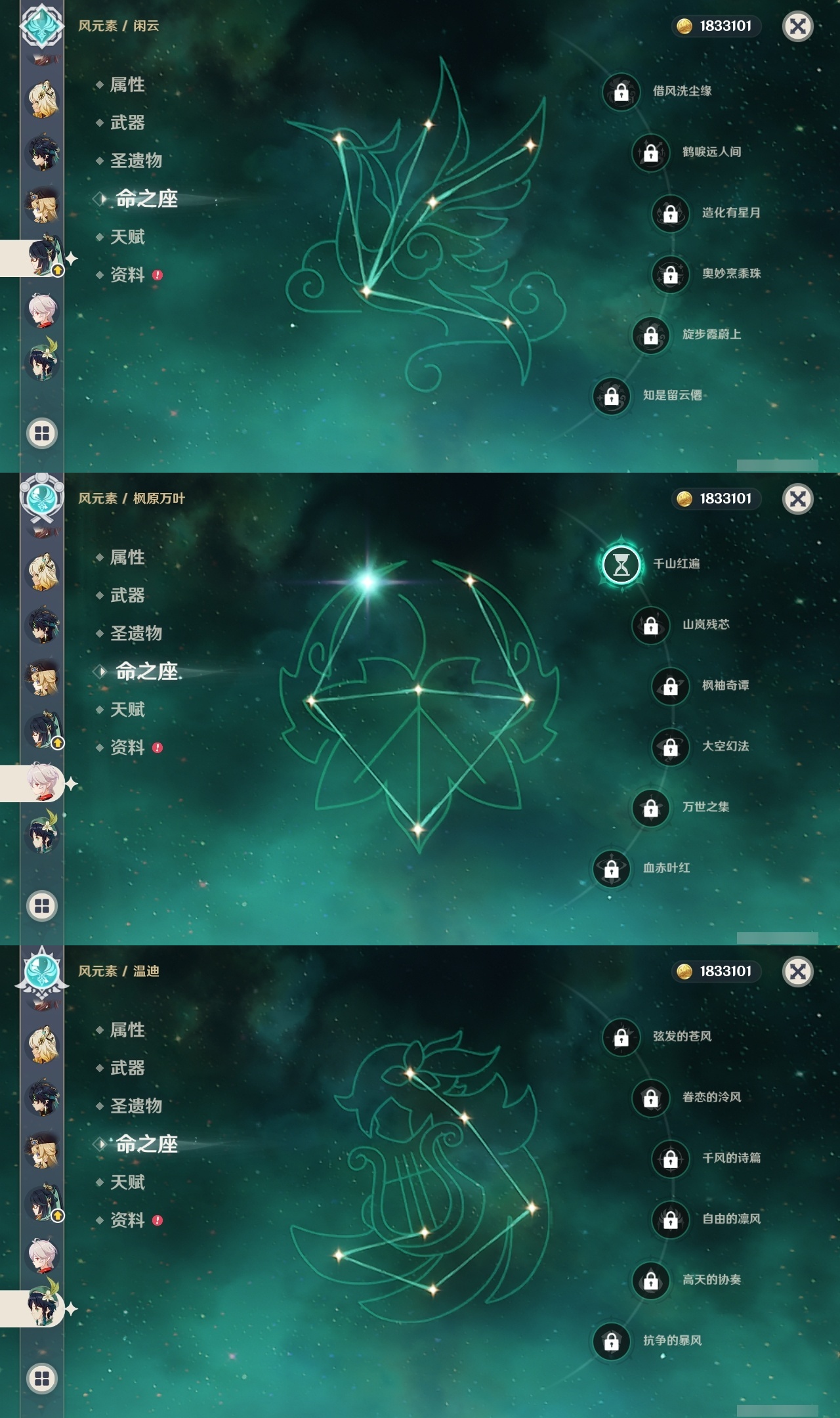Switch to 属性 tab on the 枫原万叶 screen
The height and width of the screenshot is (1418, 840).
pyautogui.click(x=127, y=557)
